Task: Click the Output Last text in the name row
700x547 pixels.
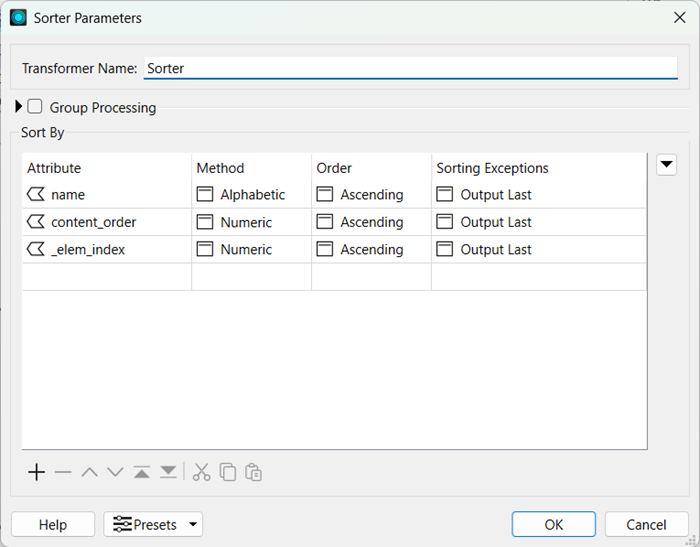Action: click(496, 195)
